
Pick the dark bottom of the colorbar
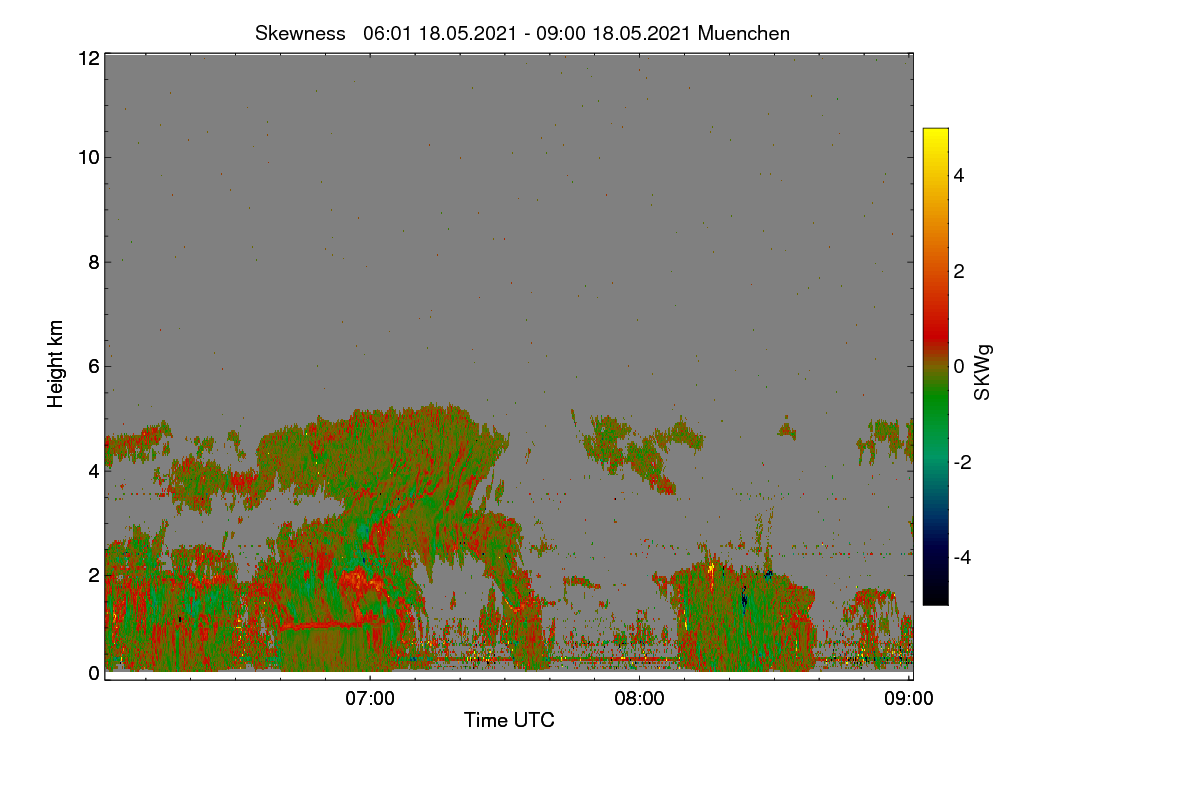coord(935,597)
